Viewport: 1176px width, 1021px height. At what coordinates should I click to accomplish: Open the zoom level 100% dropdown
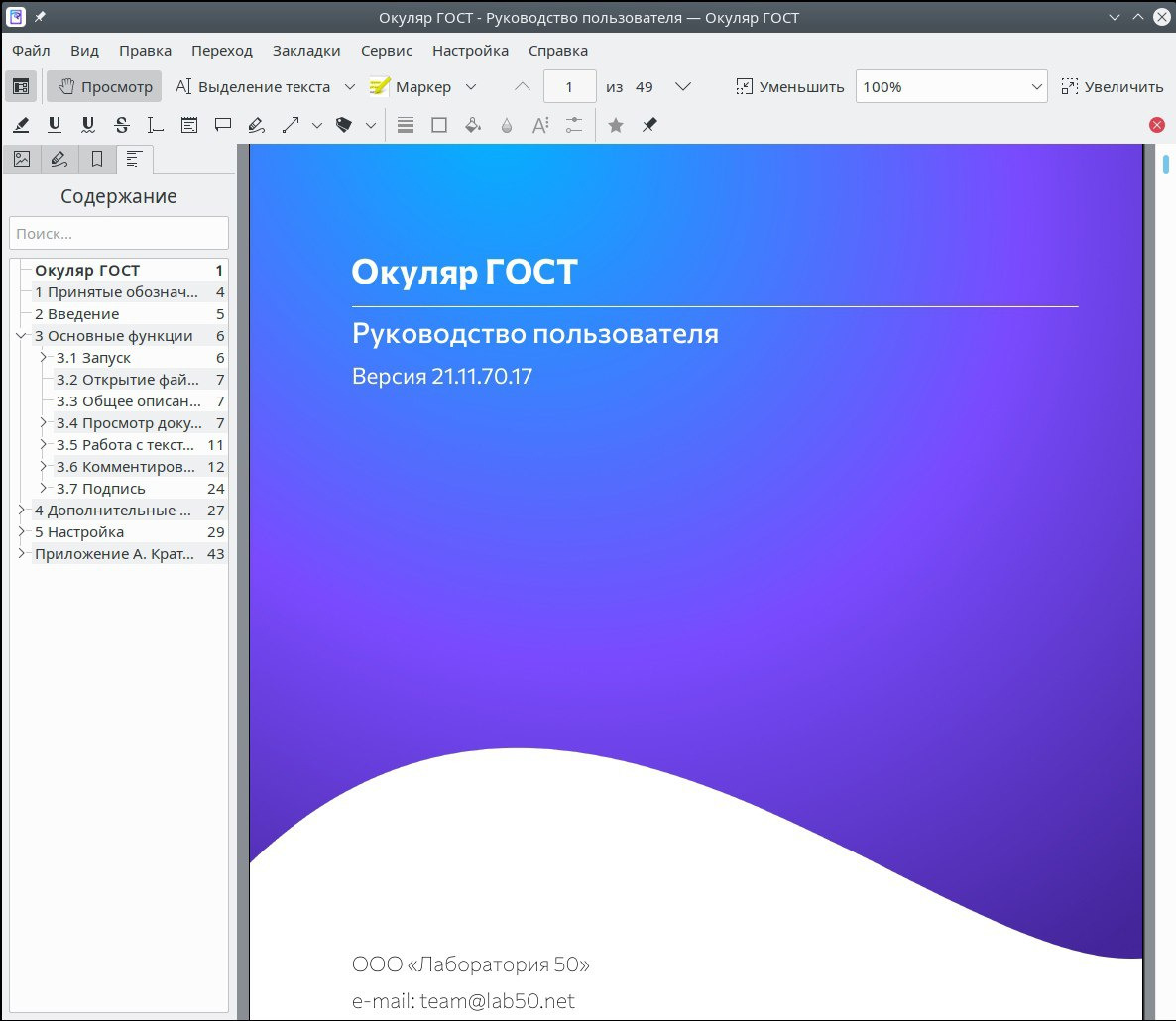click(951, 86)
